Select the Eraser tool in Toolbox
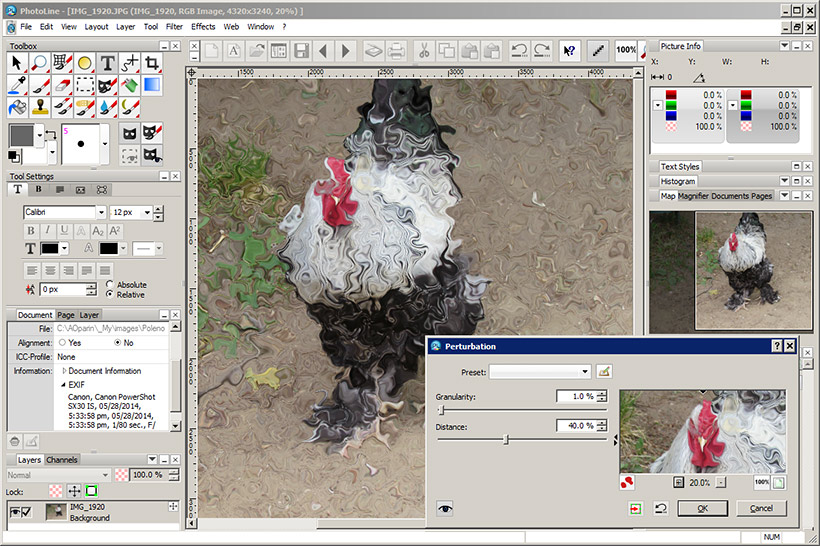Viewport: 820px width, 546px height. (x=62, y=85)
